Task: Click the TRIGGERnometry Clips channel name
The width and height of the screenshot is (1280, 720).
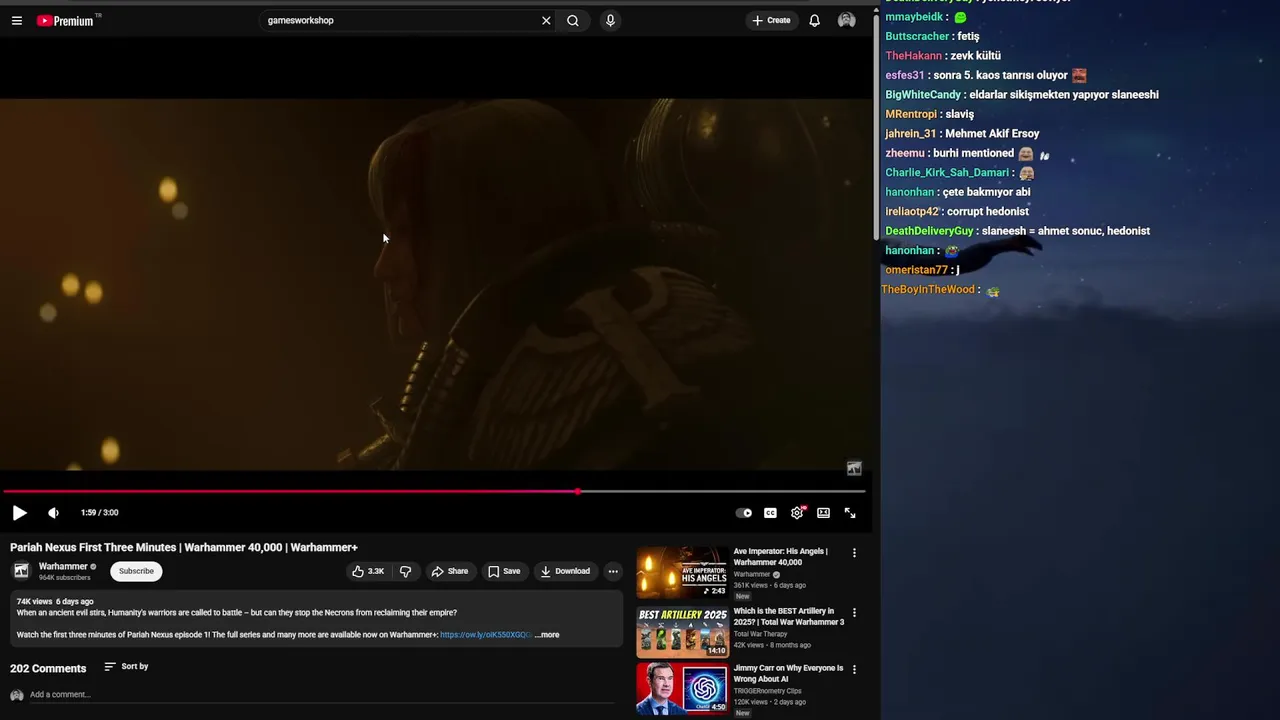Action: point(768,691)
